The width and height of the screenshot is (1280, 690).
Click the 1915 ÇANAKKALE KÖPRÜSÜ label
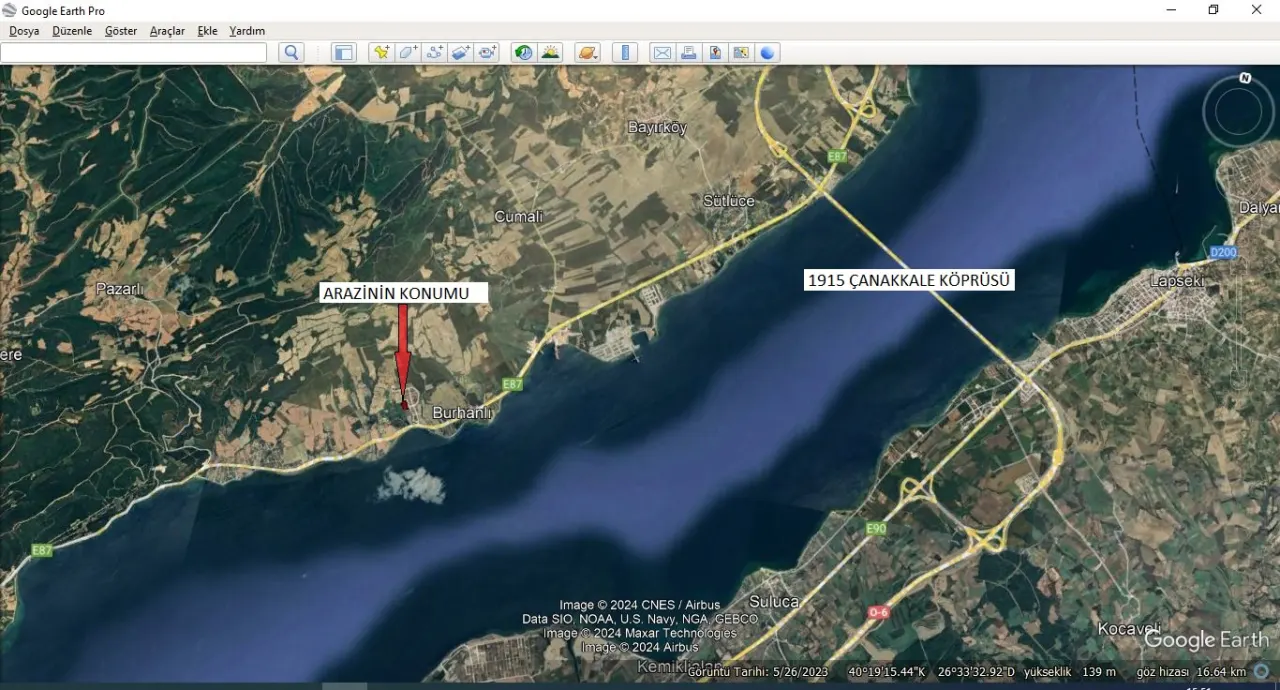coord(909,280)
